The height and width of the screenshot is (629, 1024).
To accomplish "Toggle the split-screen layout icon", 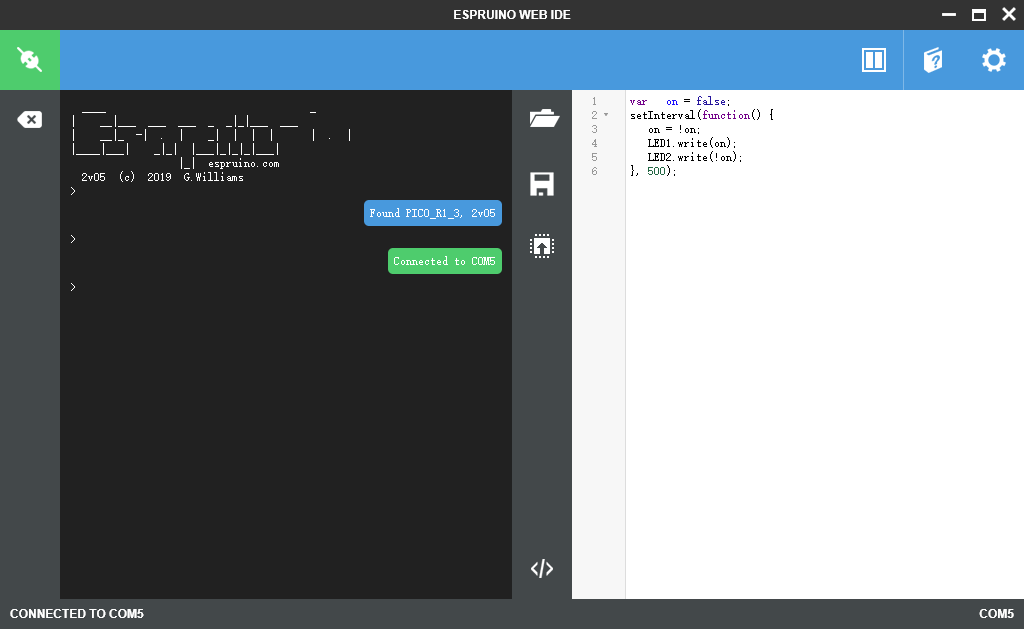I will [x=874, y=60].
